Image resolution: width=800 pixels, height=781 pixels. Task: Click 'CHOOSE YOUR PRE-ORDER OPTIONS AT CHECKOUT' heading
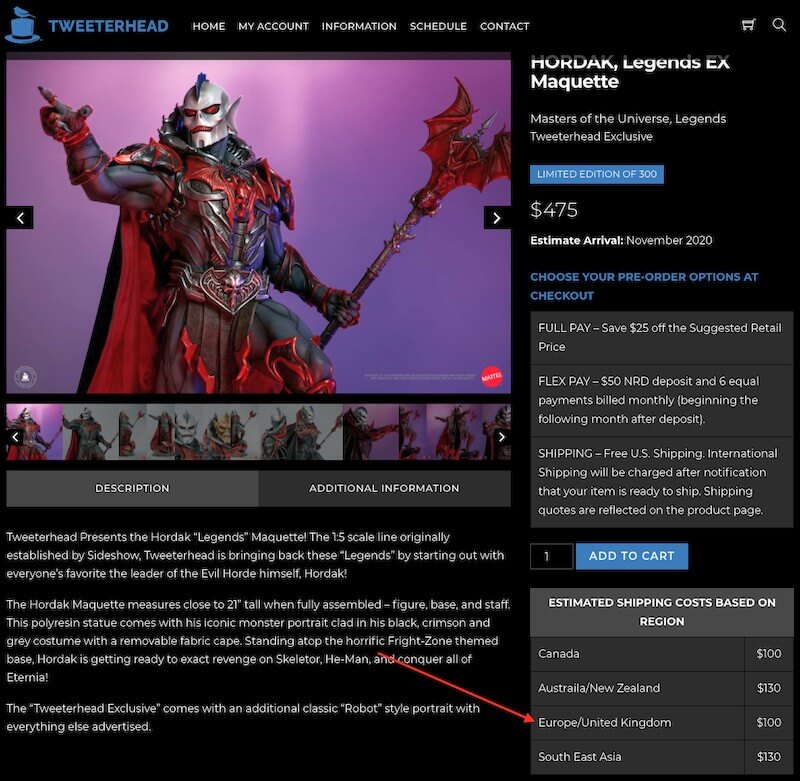(644, 286)
